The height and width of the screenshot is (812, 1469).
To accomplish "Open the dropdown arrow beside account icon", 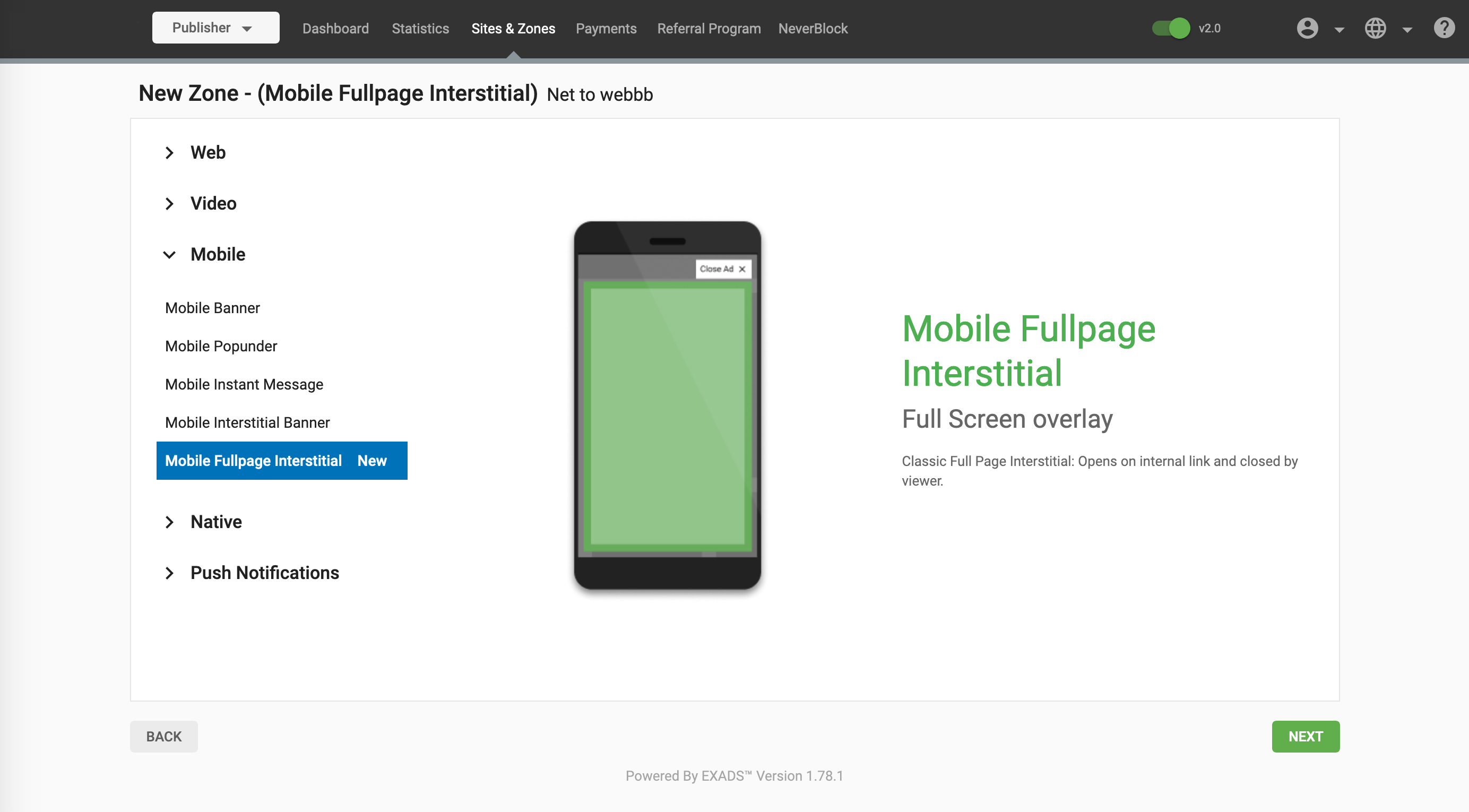I will click(x=1340, y=30).
